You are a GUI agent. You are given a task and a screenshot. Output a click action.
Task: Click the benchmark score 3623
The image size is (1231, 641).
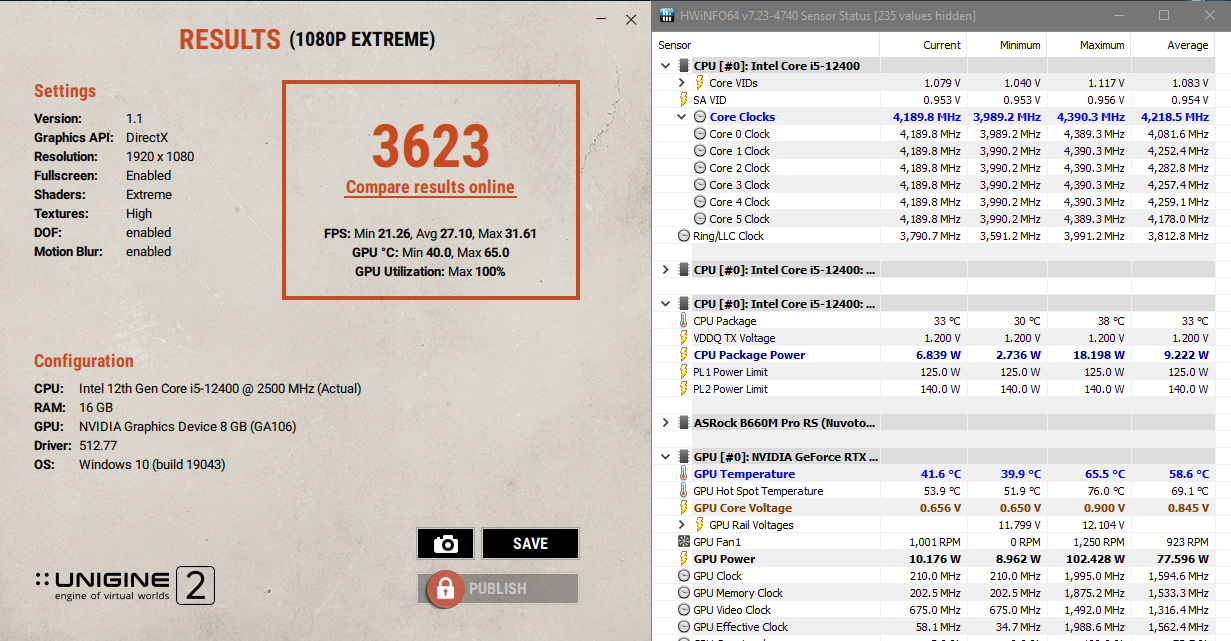431,146
